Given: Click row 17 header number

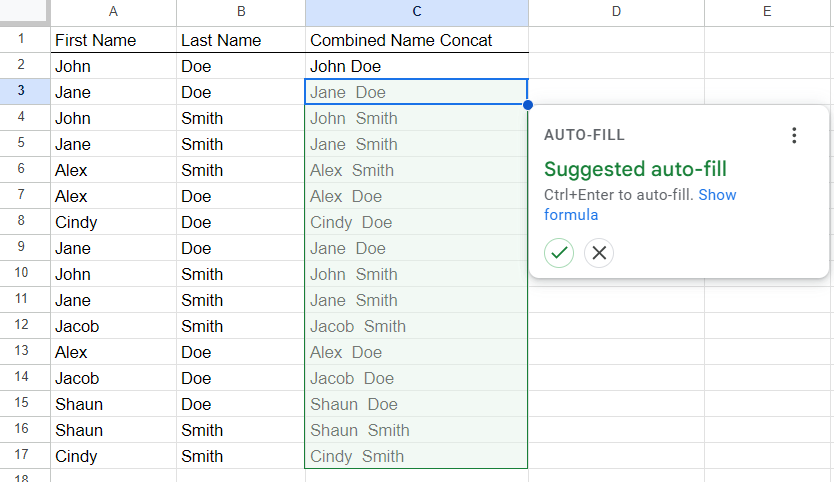Looking at the screenshot, I should coord(21,455).
